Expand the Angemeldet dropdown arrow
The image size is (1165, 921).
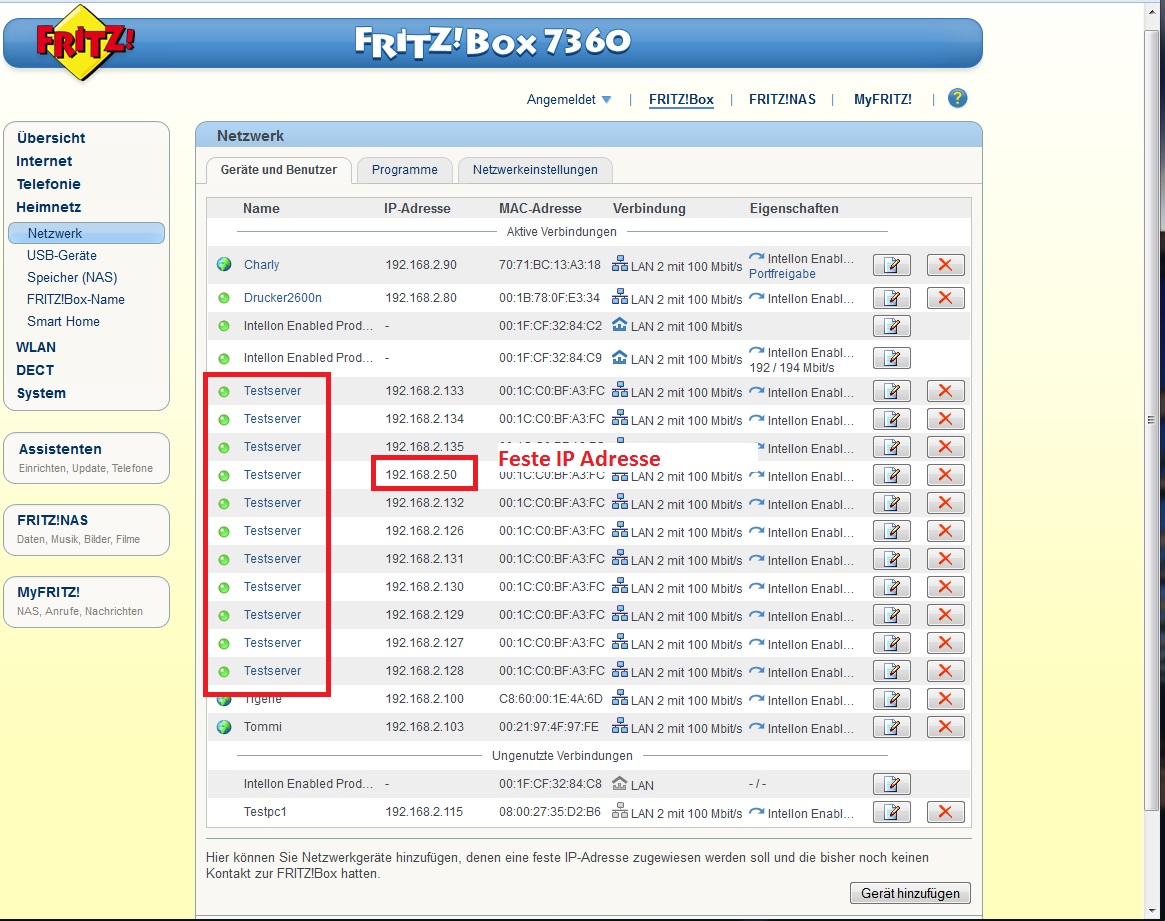[x=606, y=100]
